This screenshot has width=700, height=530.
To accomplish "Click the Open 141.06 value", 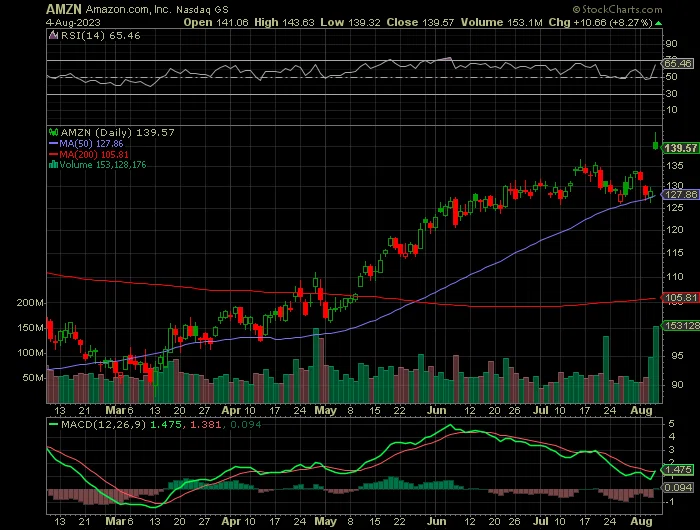I will pos(216,22).
